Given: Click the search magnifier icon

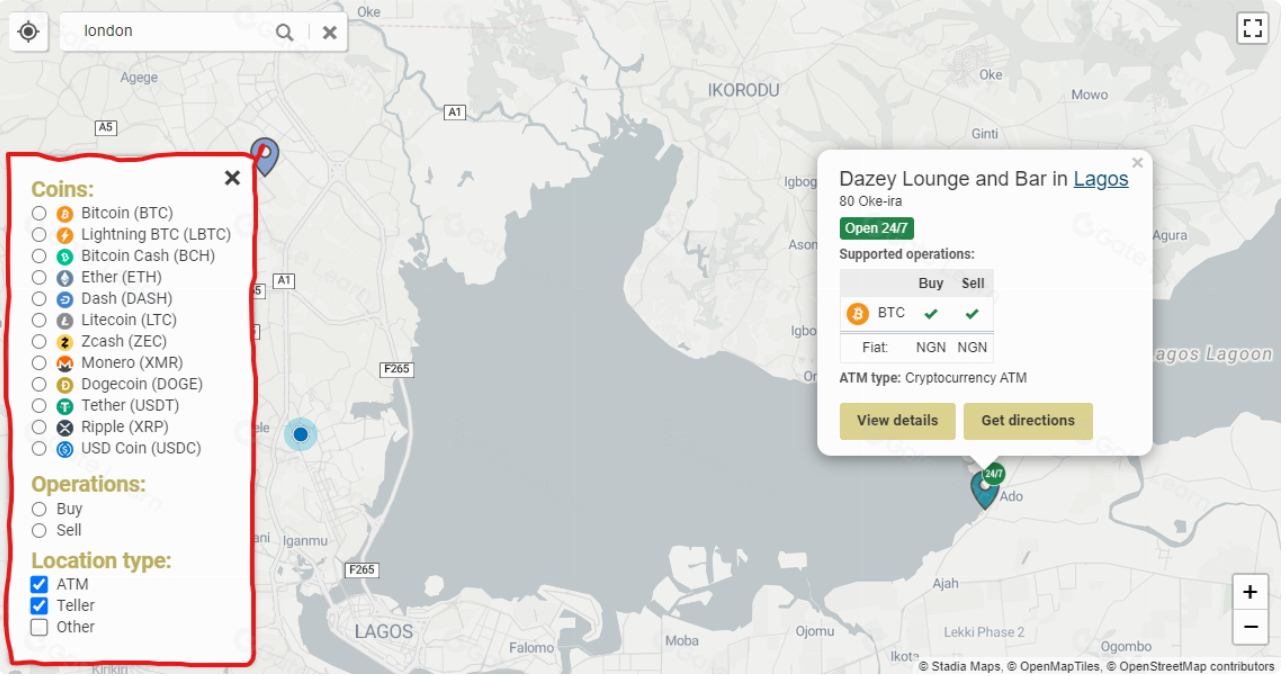Looking at the screenshot, I should [285, 33].
